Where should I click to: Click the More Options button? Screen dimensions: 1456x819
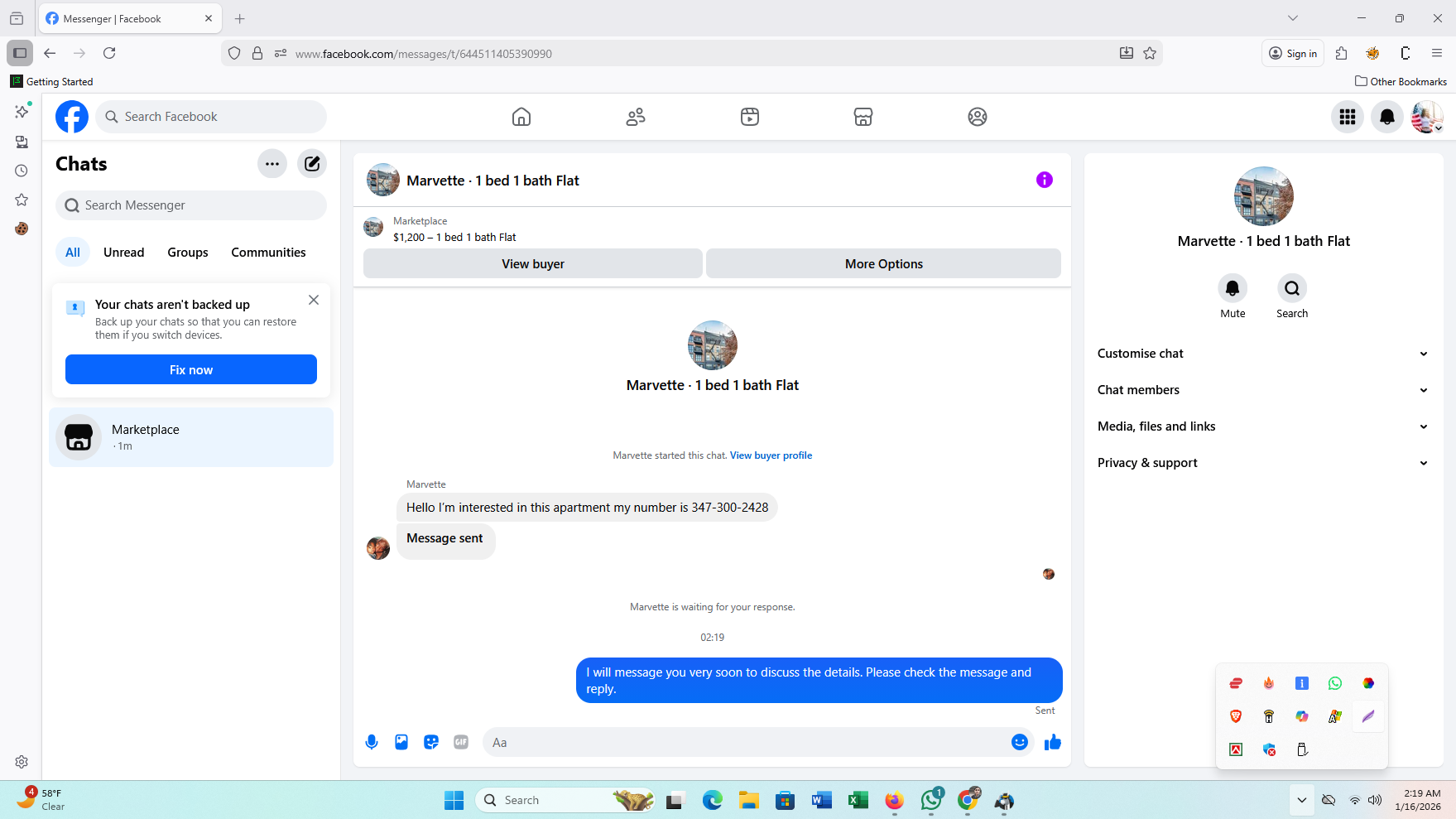point(884,263)
